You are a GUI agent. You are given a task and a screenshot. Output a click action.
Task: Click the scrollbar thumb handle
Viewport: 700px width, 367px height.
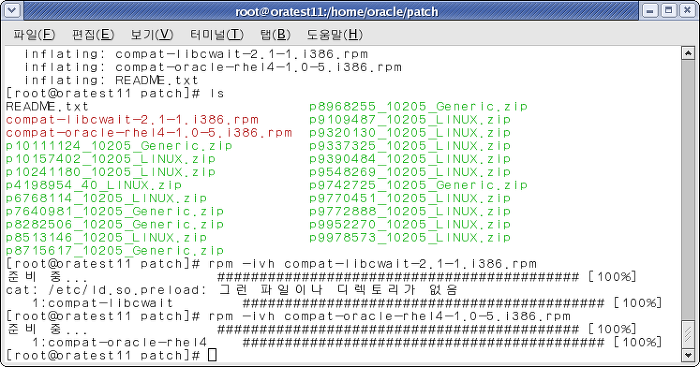tap(688, 334)
